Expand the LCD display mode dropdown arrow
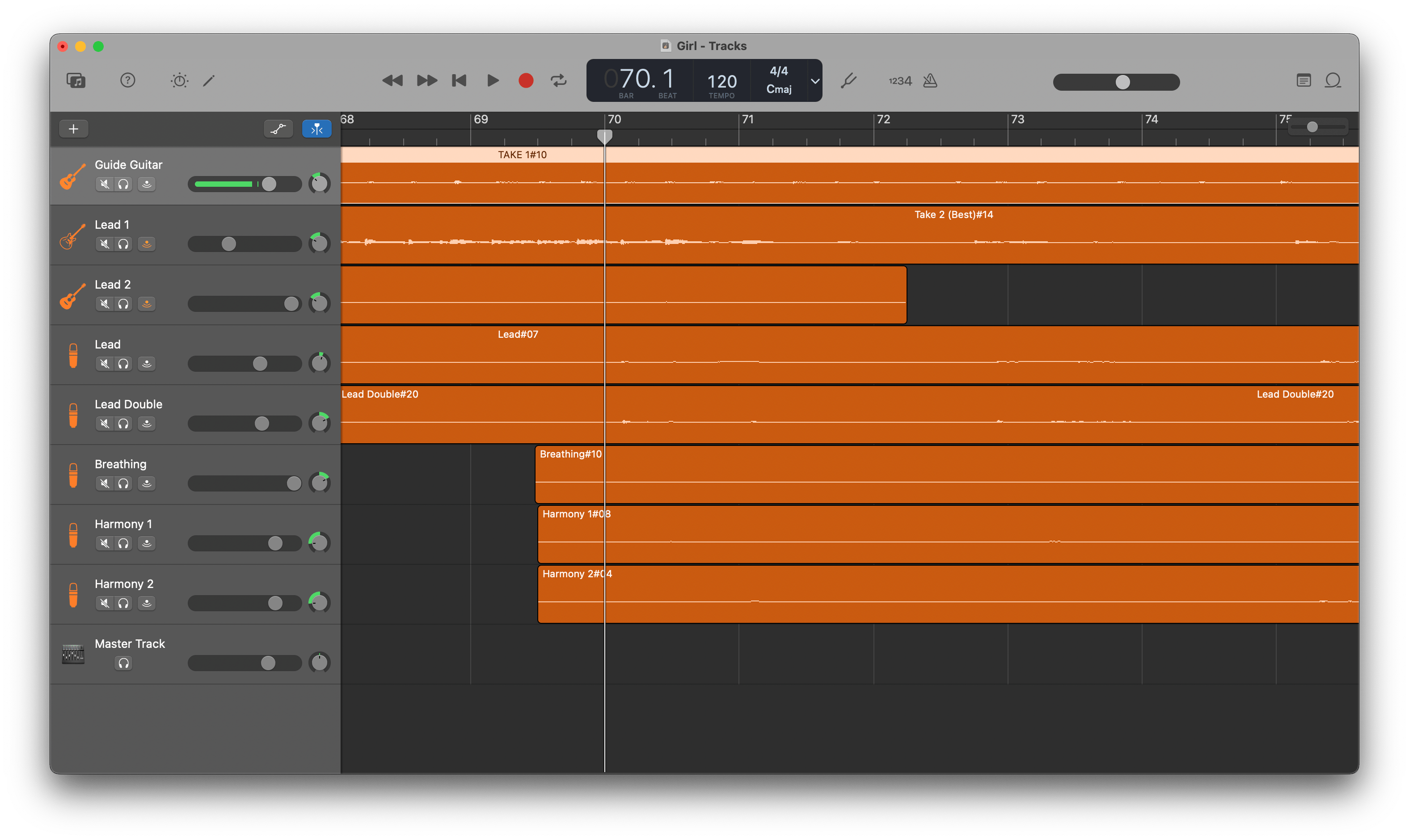This screenshot has height=840, width=1409. (x=815, y=81)
